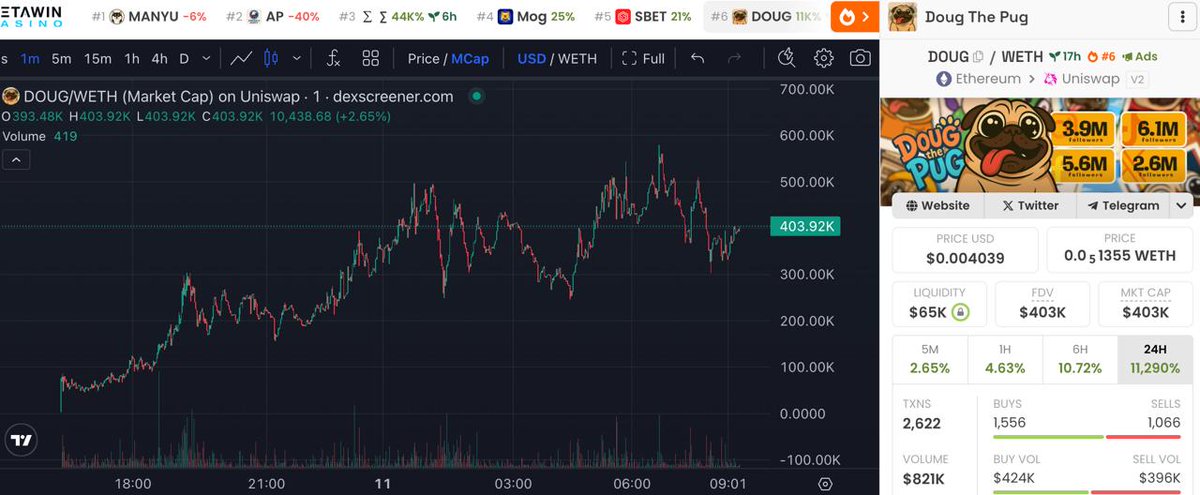The width and height of the screenshot is (1200, 495).
Task: Click the V2 version badge
Action: [1137, 79]
